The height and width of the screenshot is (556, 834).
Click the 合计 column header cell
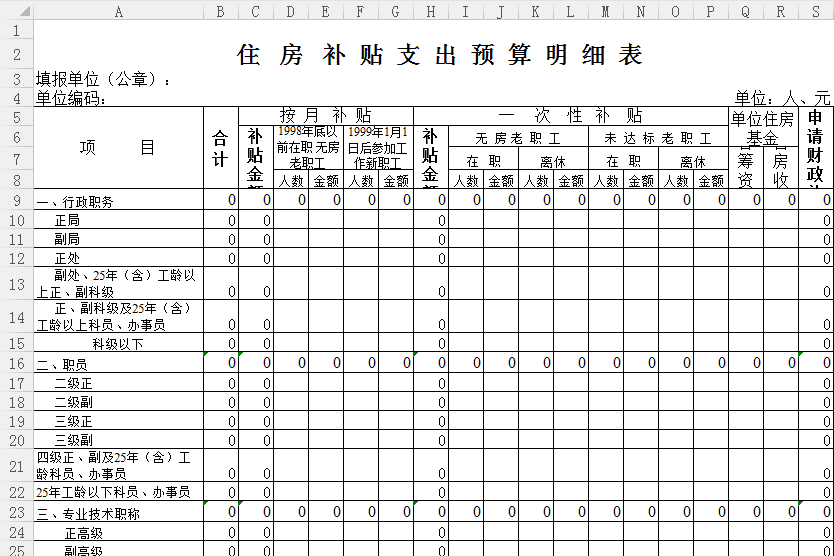pos(220,148)
